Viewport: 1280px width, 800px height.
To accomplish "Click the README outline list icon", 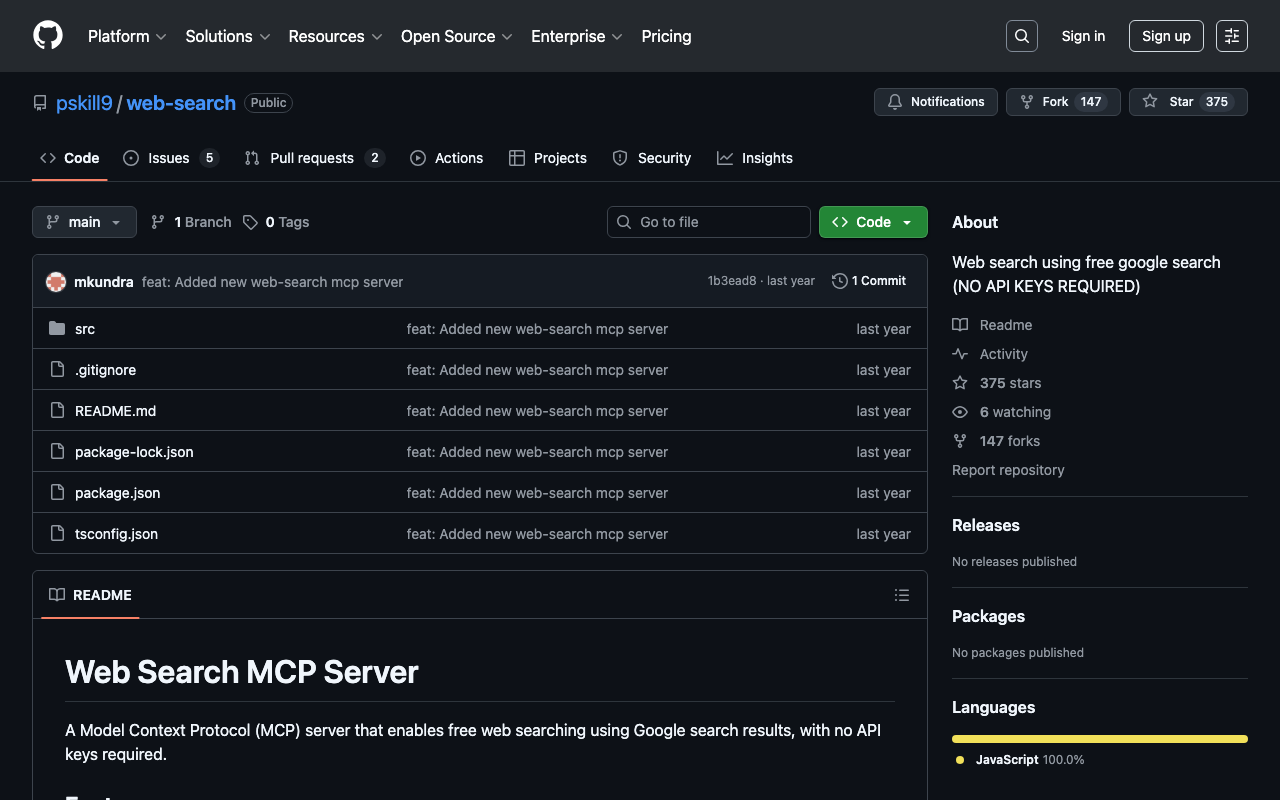I will [x=901, y=595].
